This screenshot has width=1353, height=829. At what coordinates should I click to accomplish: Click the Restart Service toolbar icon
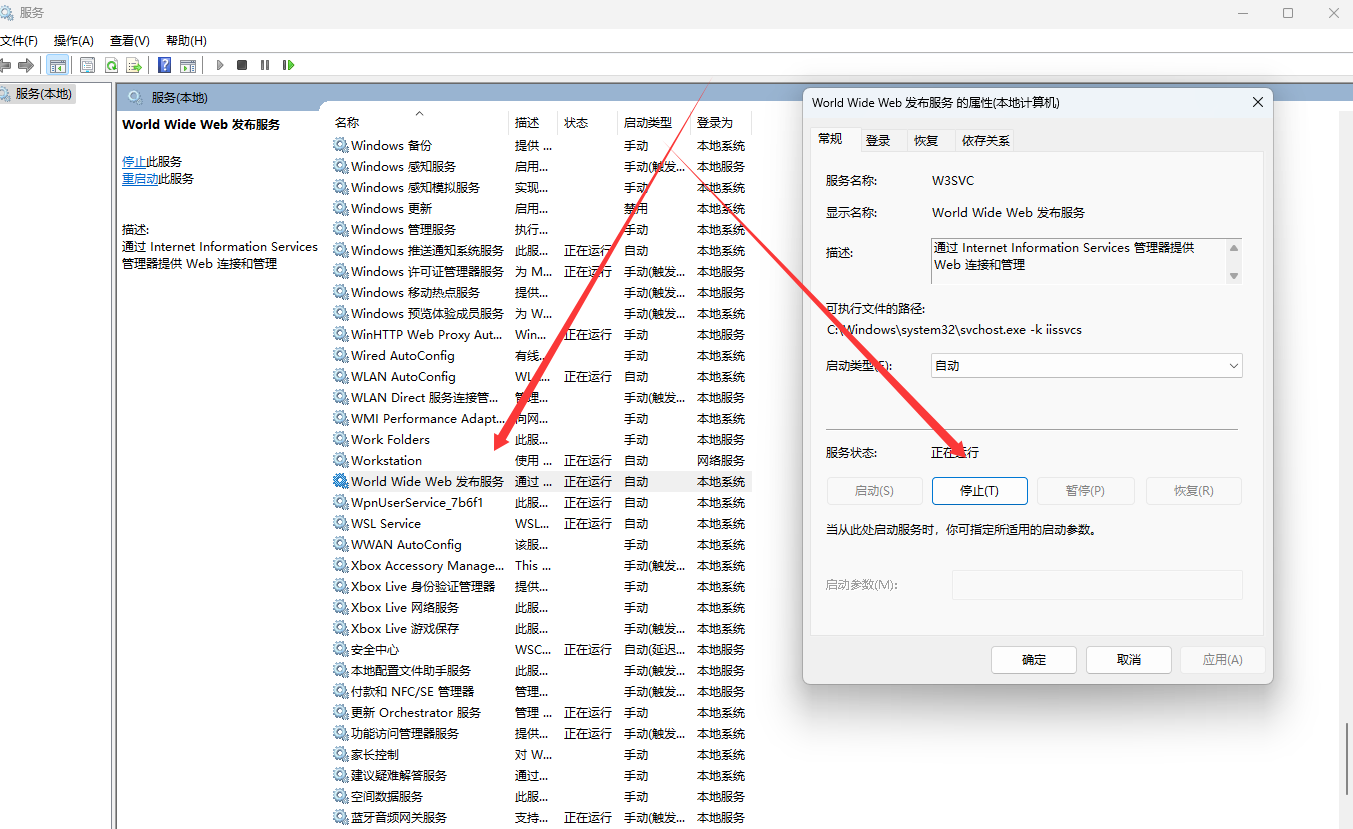(288, 65)
